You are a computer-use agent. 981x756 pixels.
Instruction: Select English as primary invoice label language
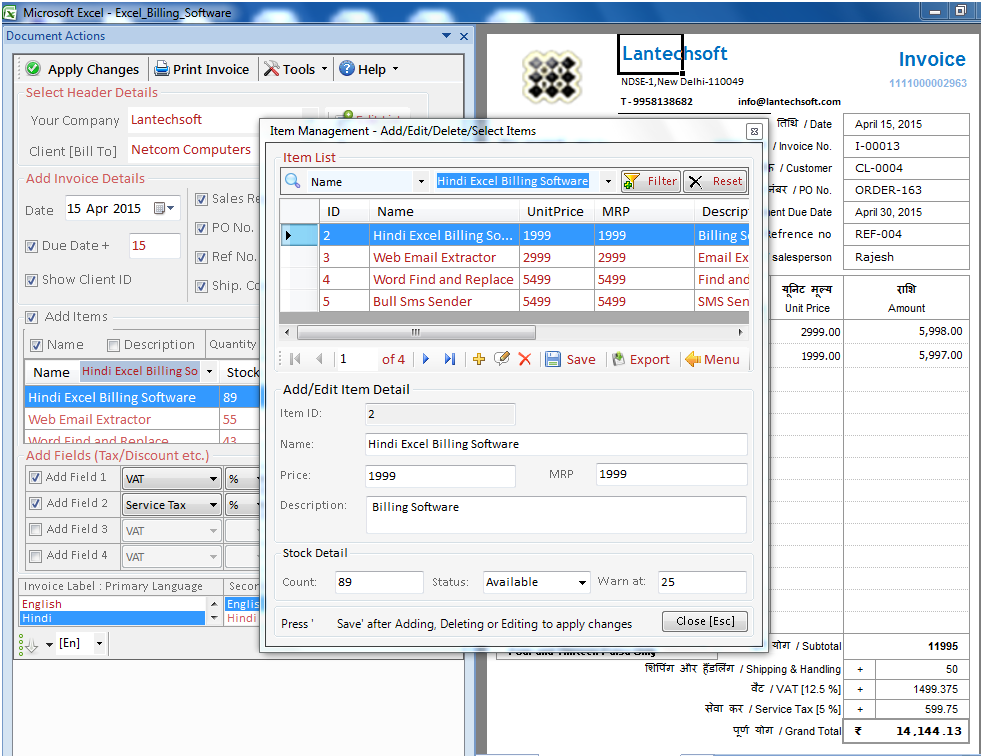click(x=113, y=604)
